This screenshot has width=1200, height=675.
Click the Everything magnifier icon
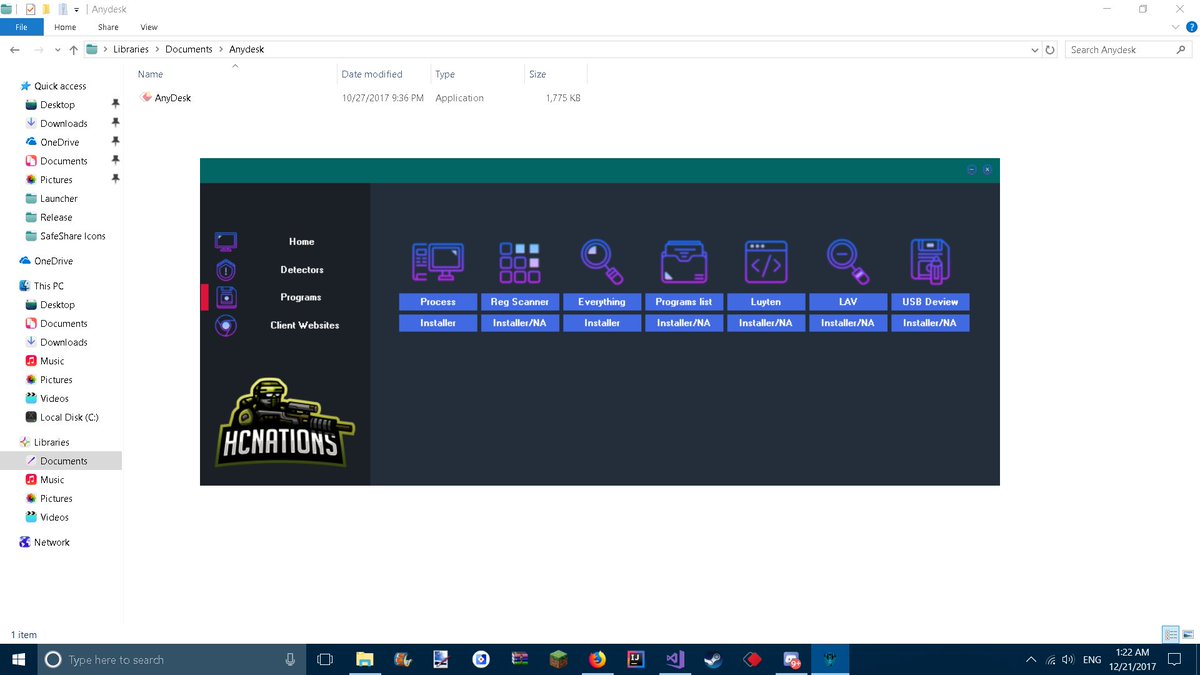click(x=602, y=262)
